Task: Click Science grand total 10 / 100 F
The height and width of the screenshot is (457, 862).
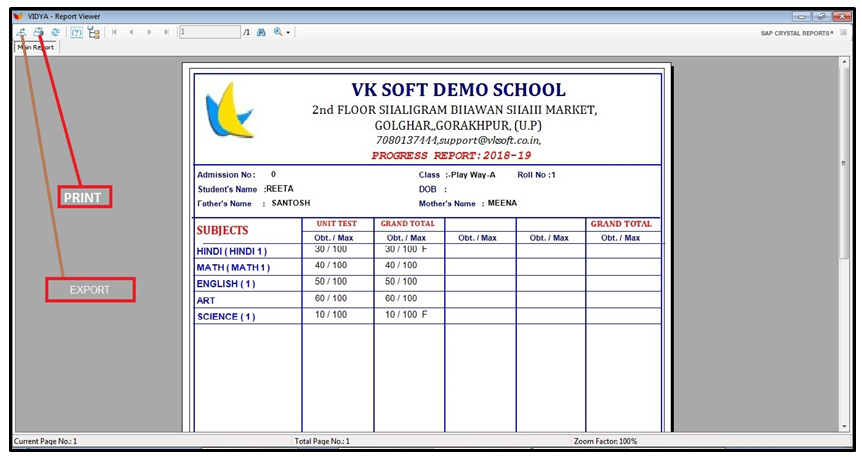Action: (406, 315)
